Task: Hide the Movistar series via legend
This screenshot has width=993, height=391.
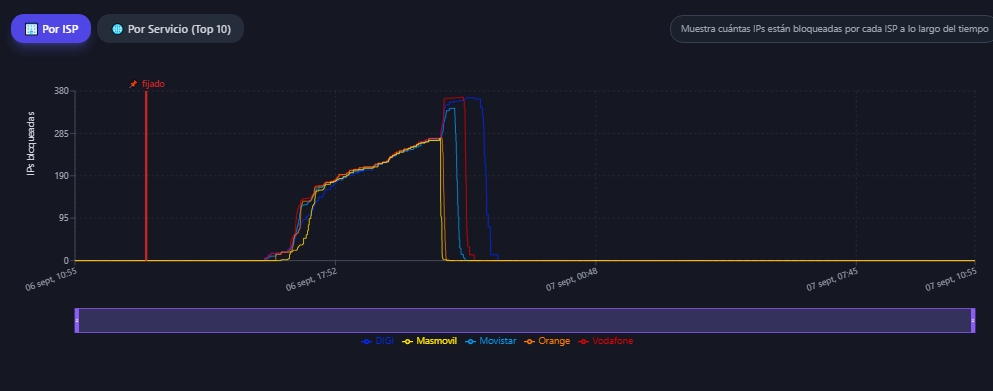Action: tap(491, 341)
